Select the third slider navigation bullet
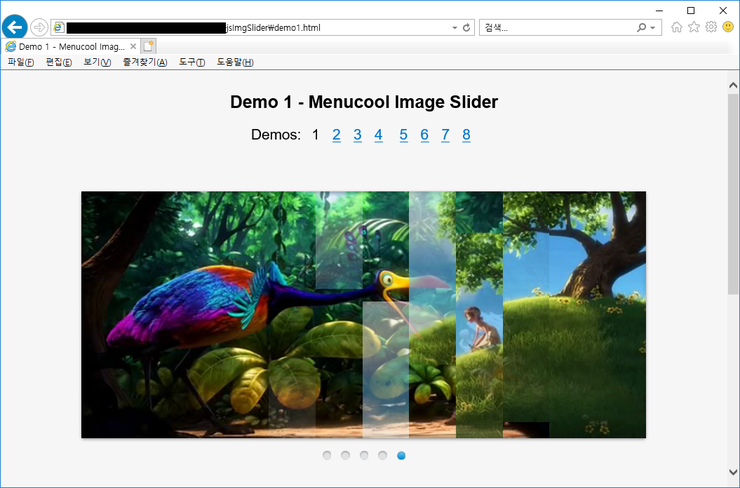This screenshot has height=488, width=740. click(x=364, y=456)
